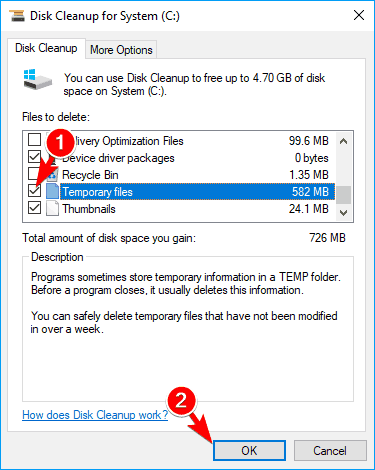Screen dimensions: 375x470
Task: Open the How does Disk Cleanup work link
Action: 95,415
